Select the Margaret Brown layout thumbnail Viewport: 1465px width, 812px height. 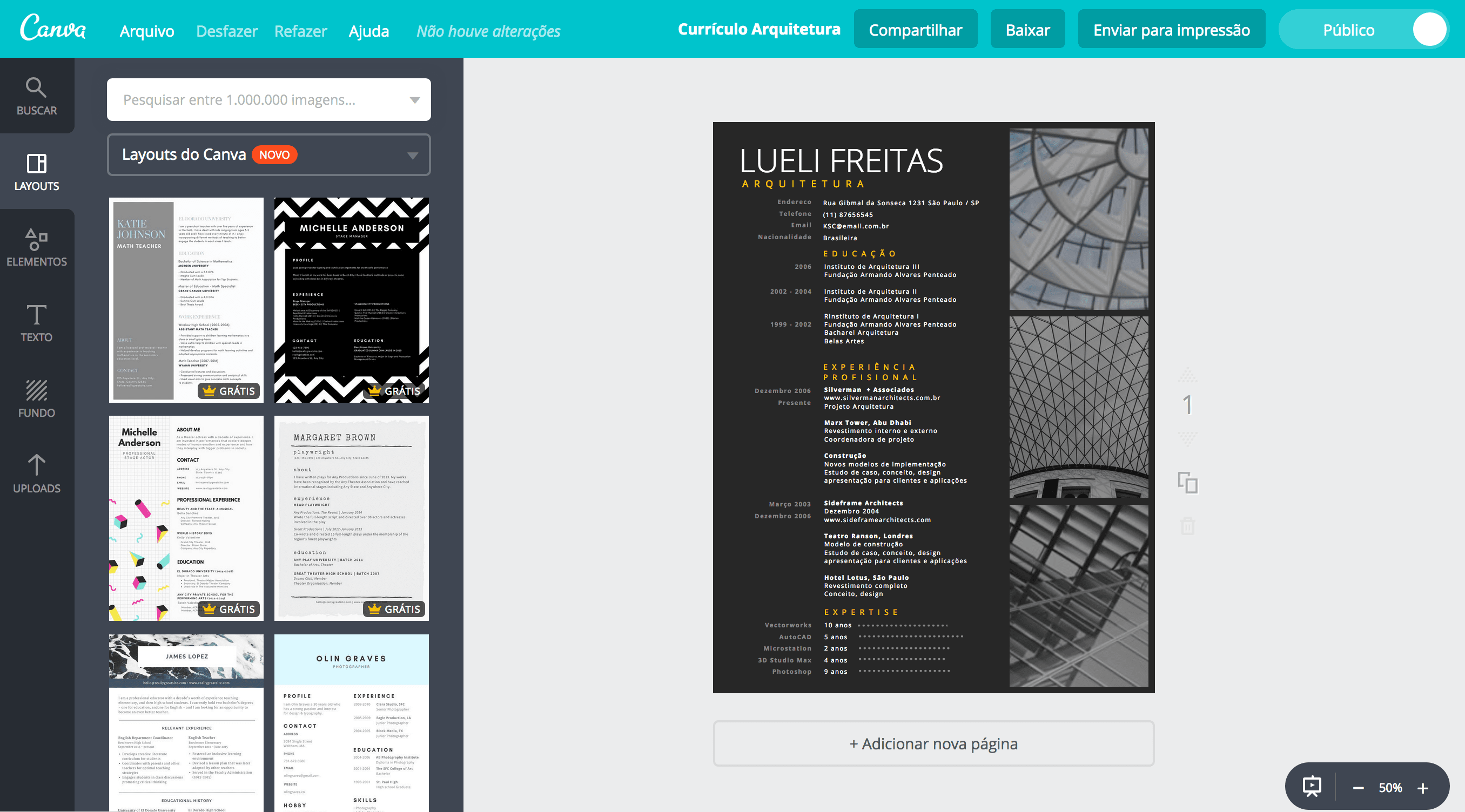[x=352, y=518]
